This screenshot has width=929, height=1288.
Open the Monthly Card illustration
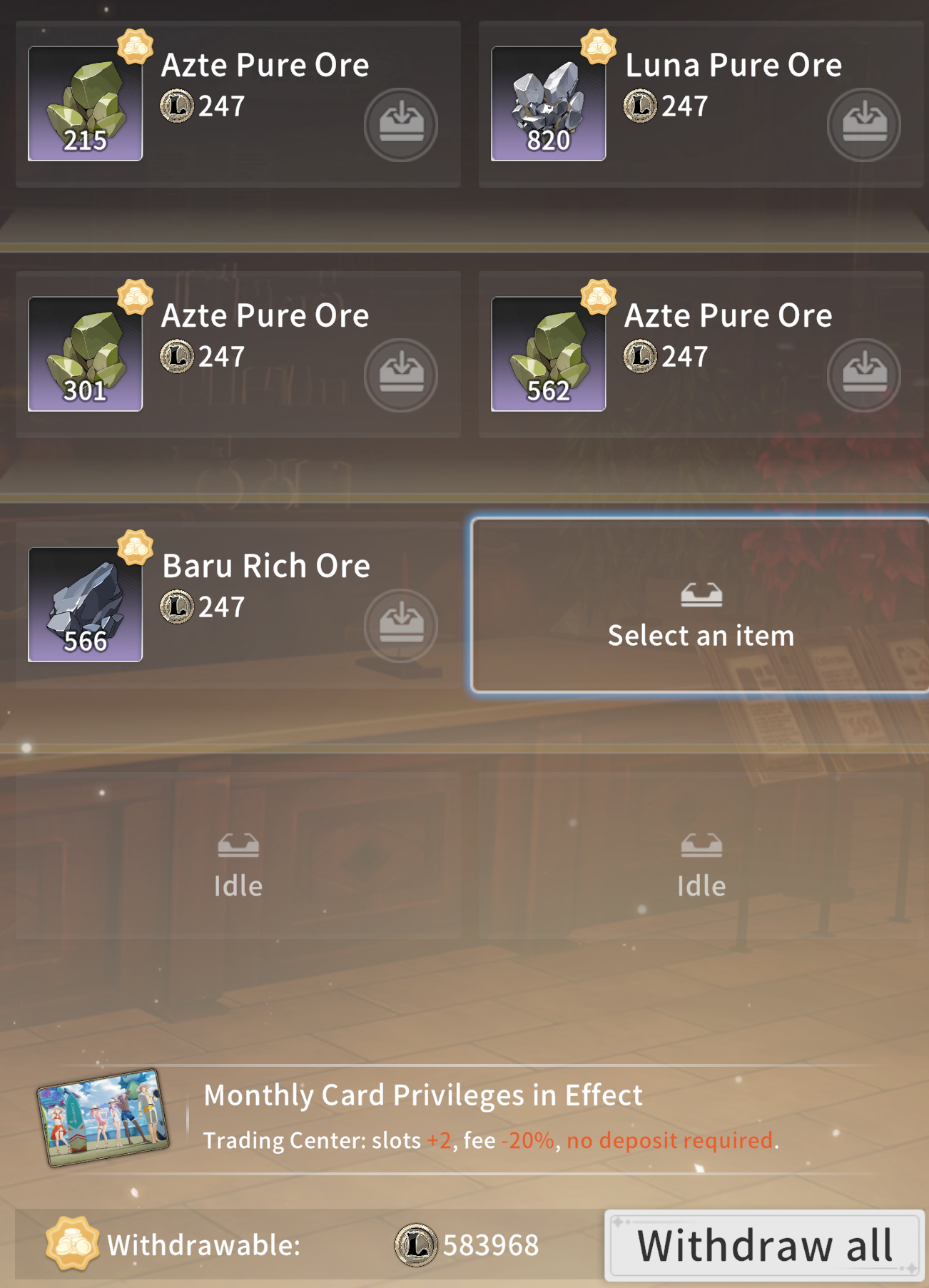pos(104,1117)
